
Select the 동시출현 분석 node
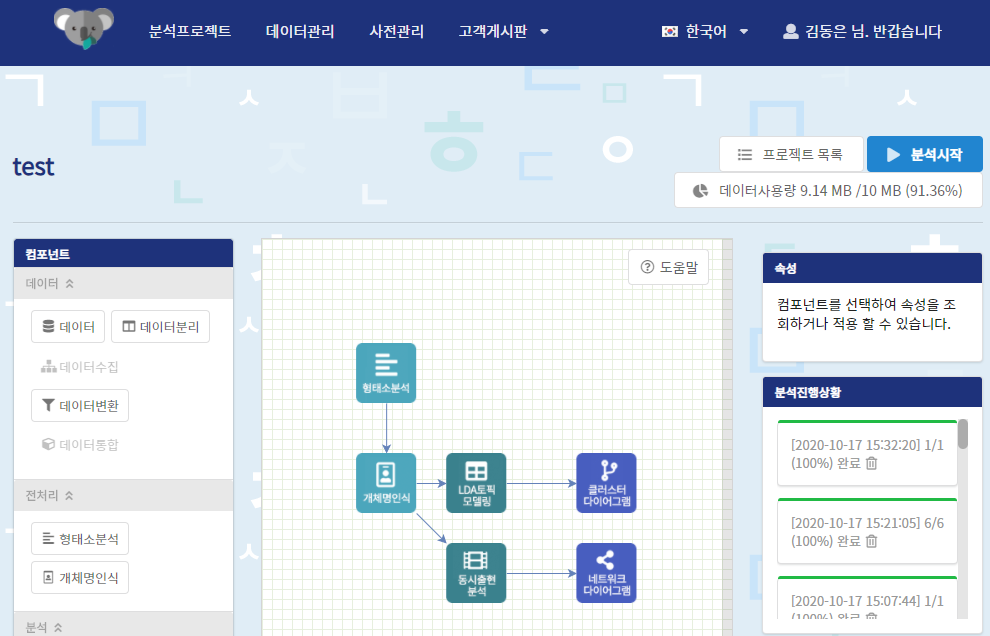click(x=476, y=572)
